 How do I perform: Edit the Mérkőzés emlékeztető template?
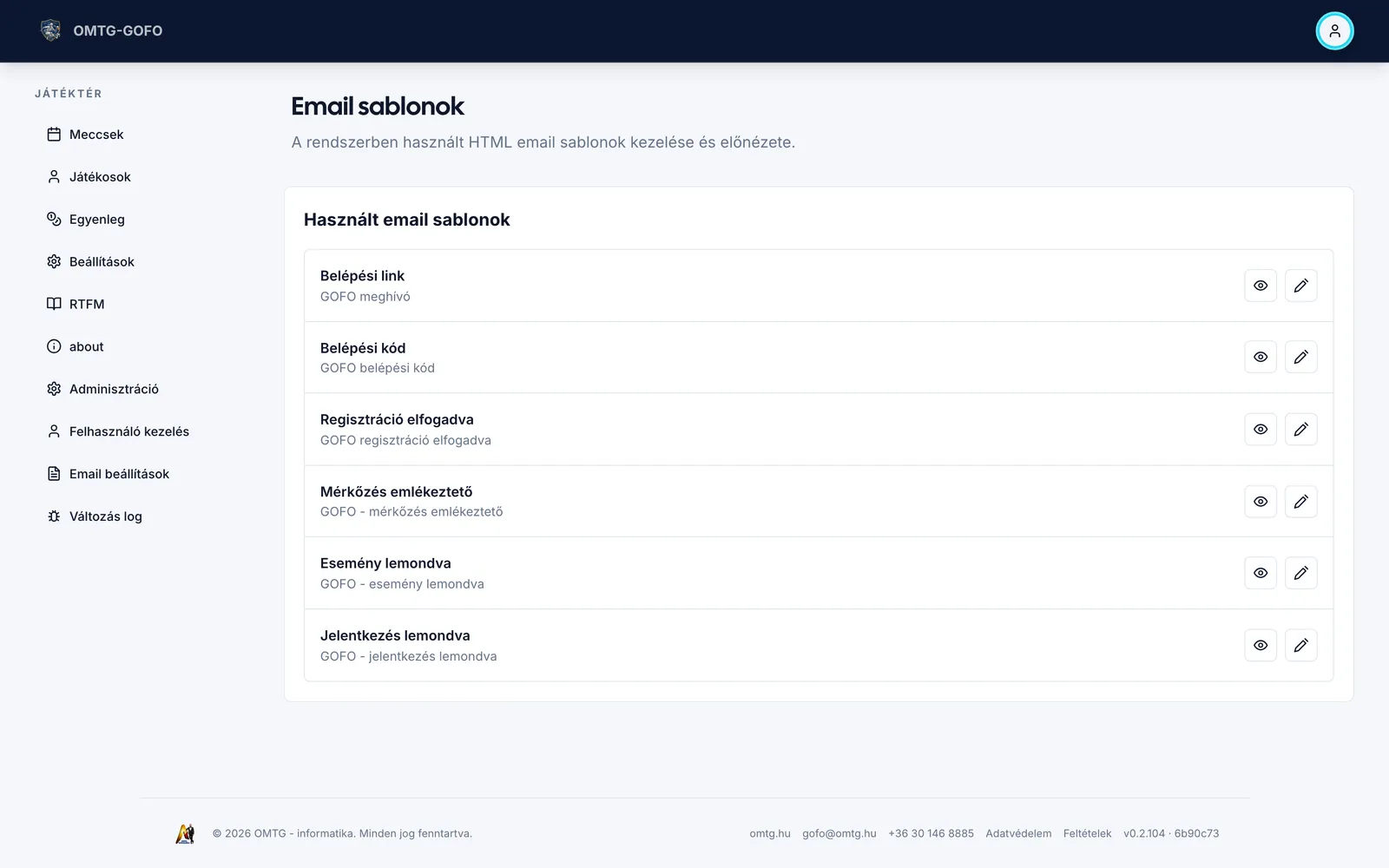[1300, 502]
